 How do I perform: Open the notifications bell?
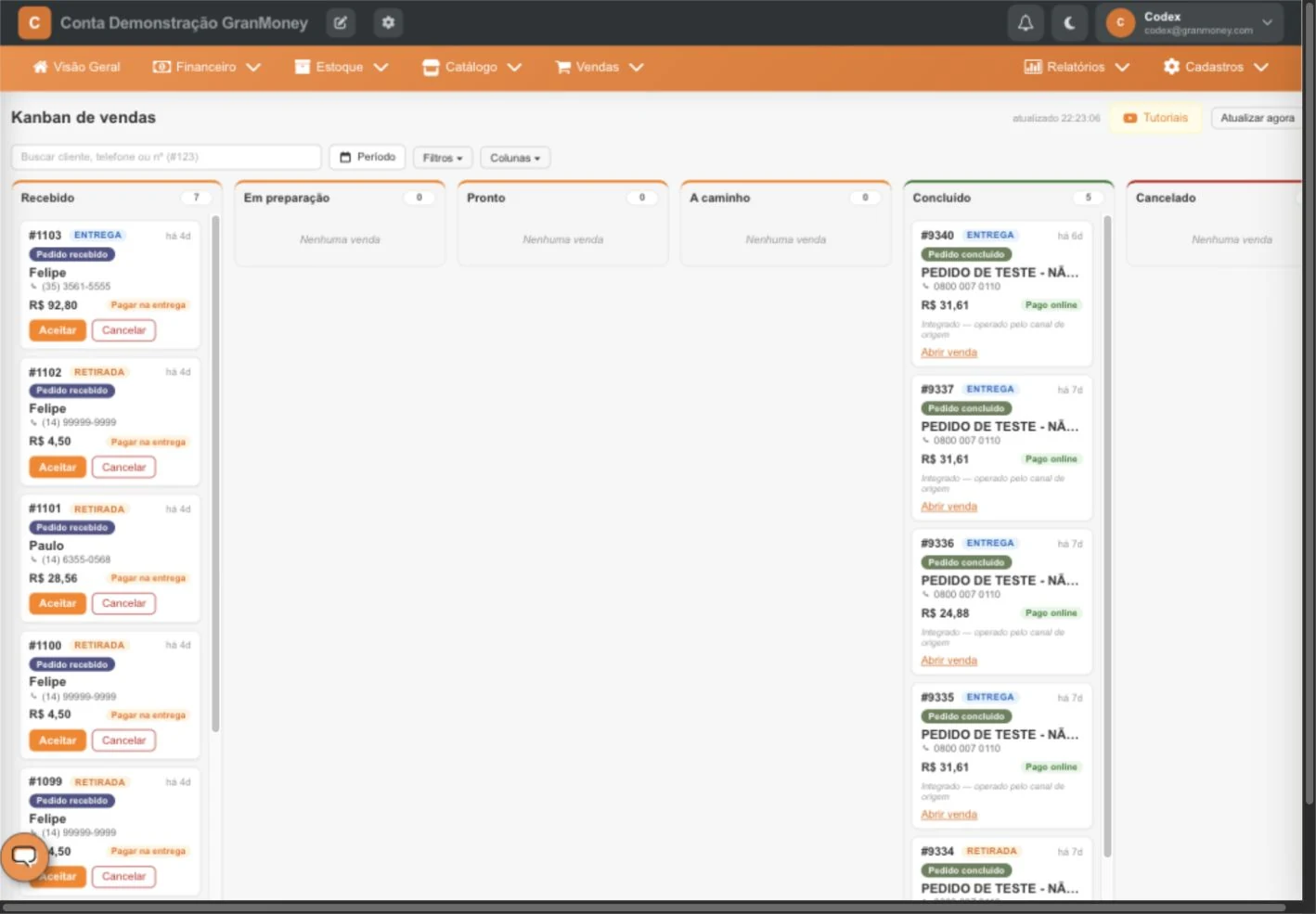tap(1026, 23)
